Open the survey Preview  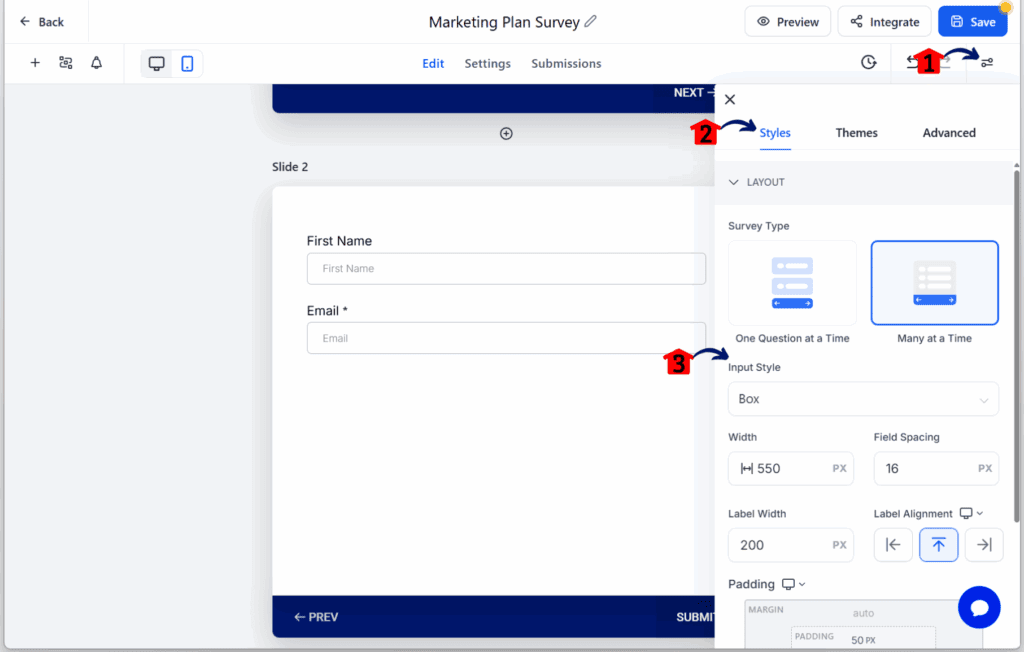[788, 22]
